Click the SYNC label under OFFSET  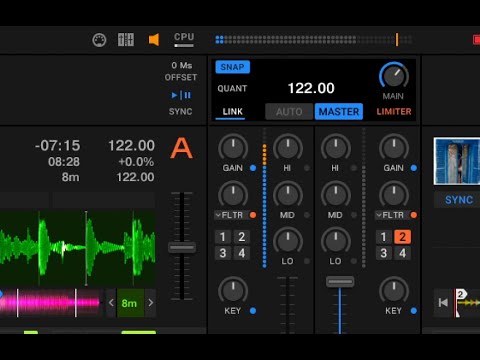coord(180,111)
